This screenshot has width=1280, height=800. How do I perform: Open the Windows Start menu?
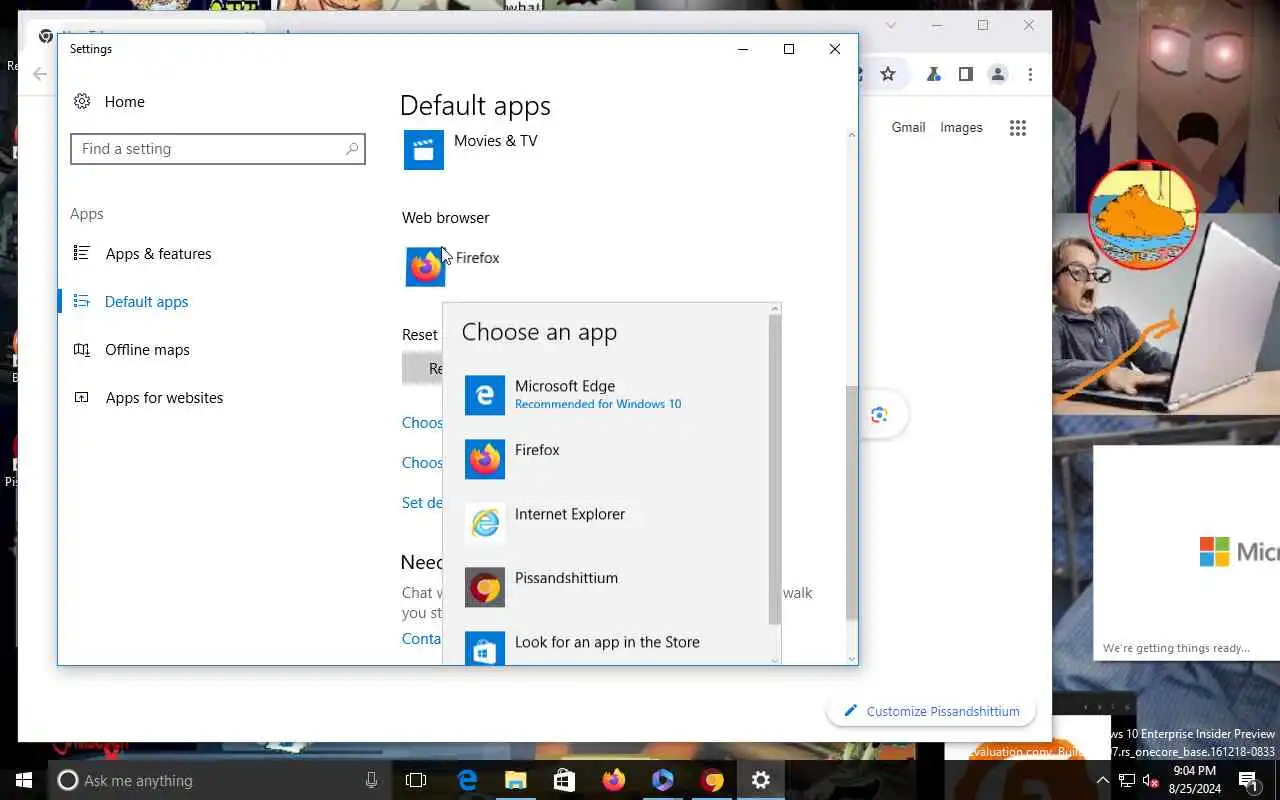coord(23,780)
